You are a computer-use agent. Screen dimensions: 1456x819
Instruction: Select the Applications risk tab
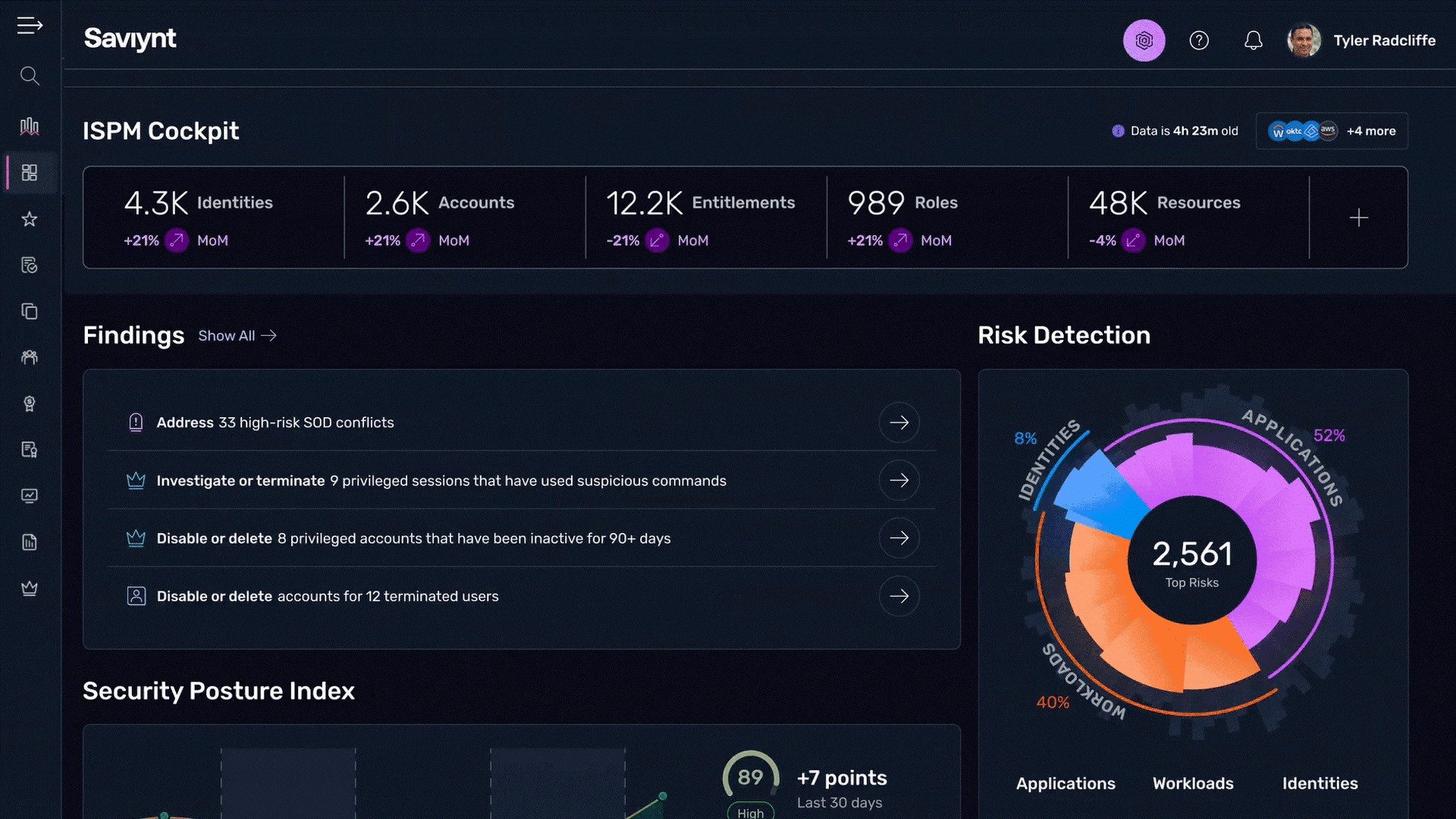click(1065, 783)
